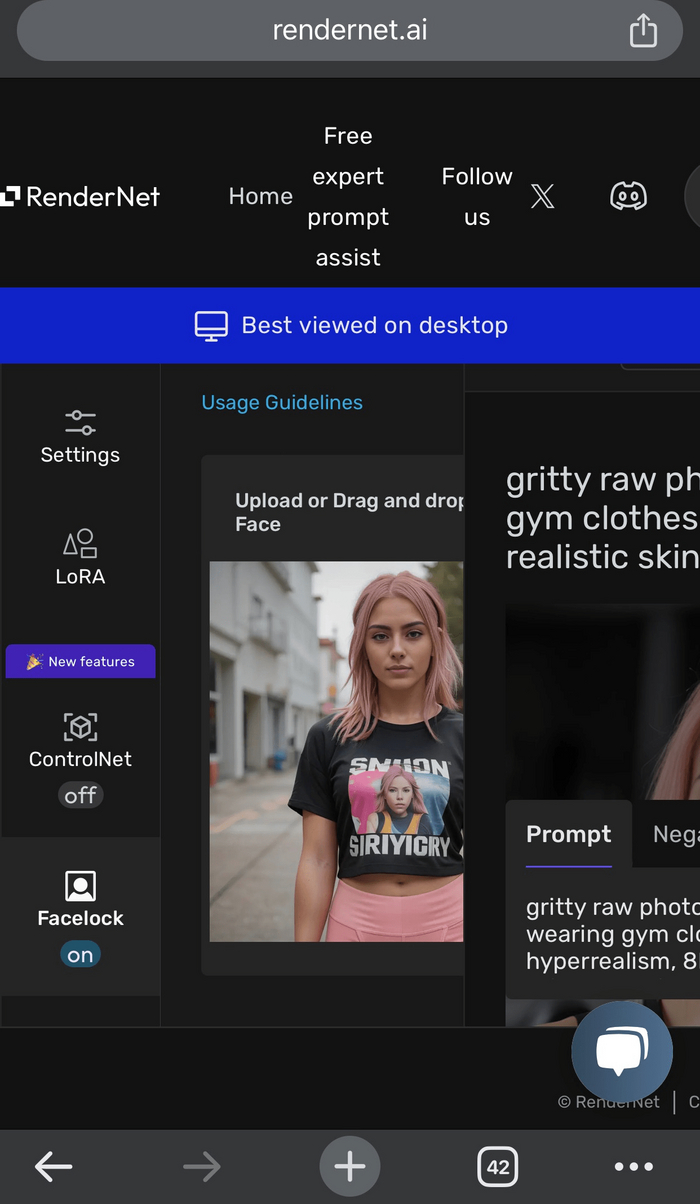Toggle the Facelock on switch
This screenshot has width=700, height=1204.
(x=80, y=955)
